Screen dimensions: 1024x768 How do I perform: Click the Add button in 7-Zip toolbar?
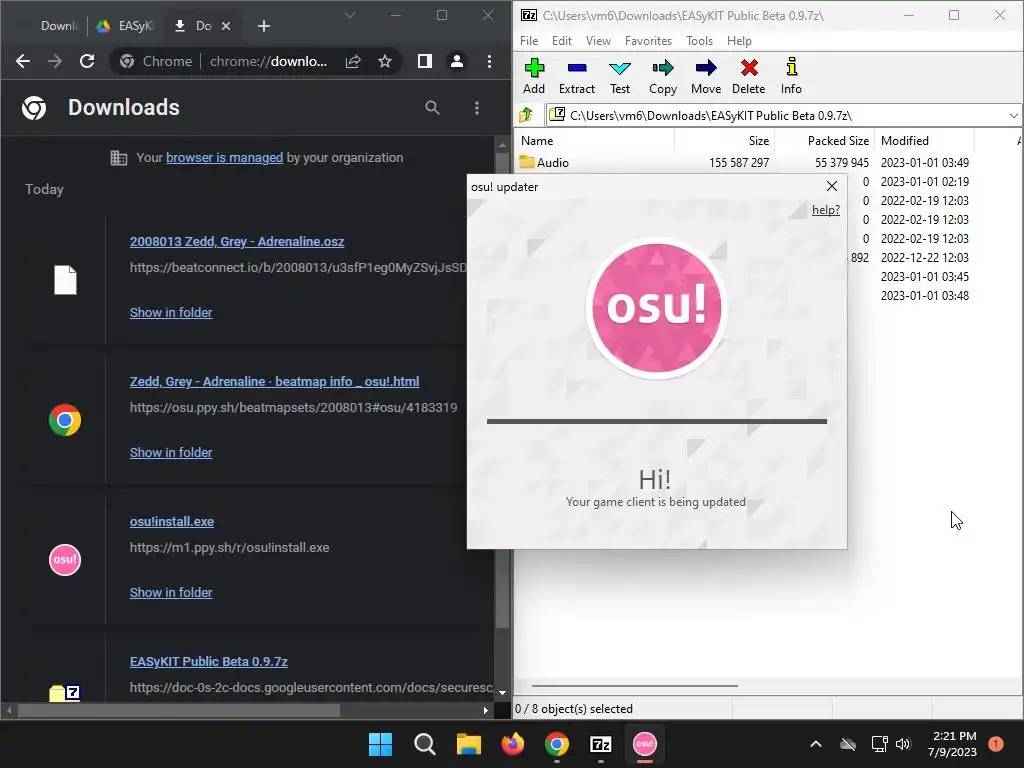tap(534, 76)
